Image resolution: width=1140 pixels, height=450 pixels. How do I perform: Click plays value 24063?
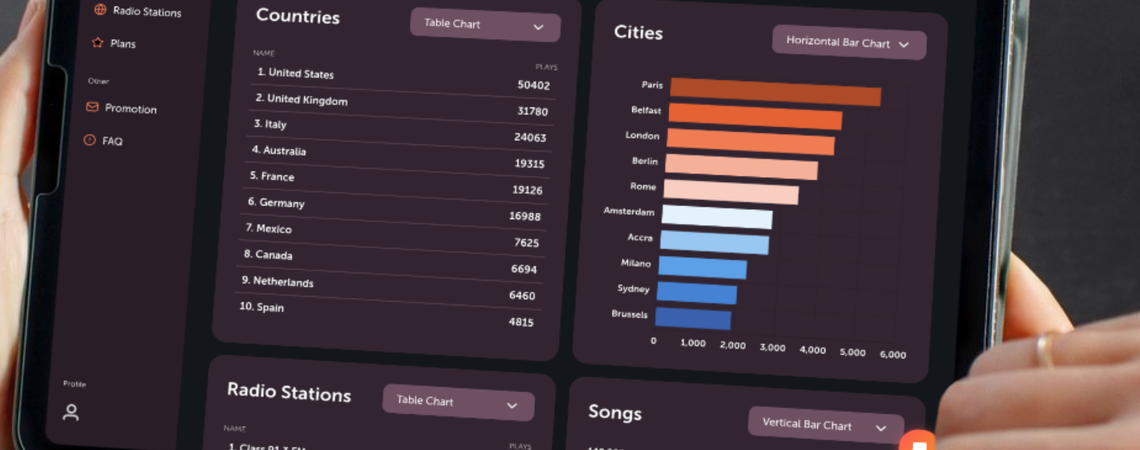[x=530, y=137]
